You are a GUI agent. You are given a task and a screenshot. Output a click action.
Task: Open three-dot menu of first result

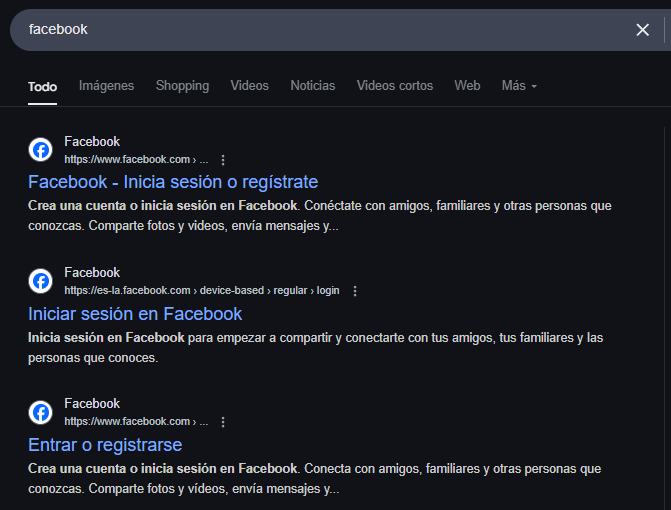pyautogui.click(x=223, y=160)
